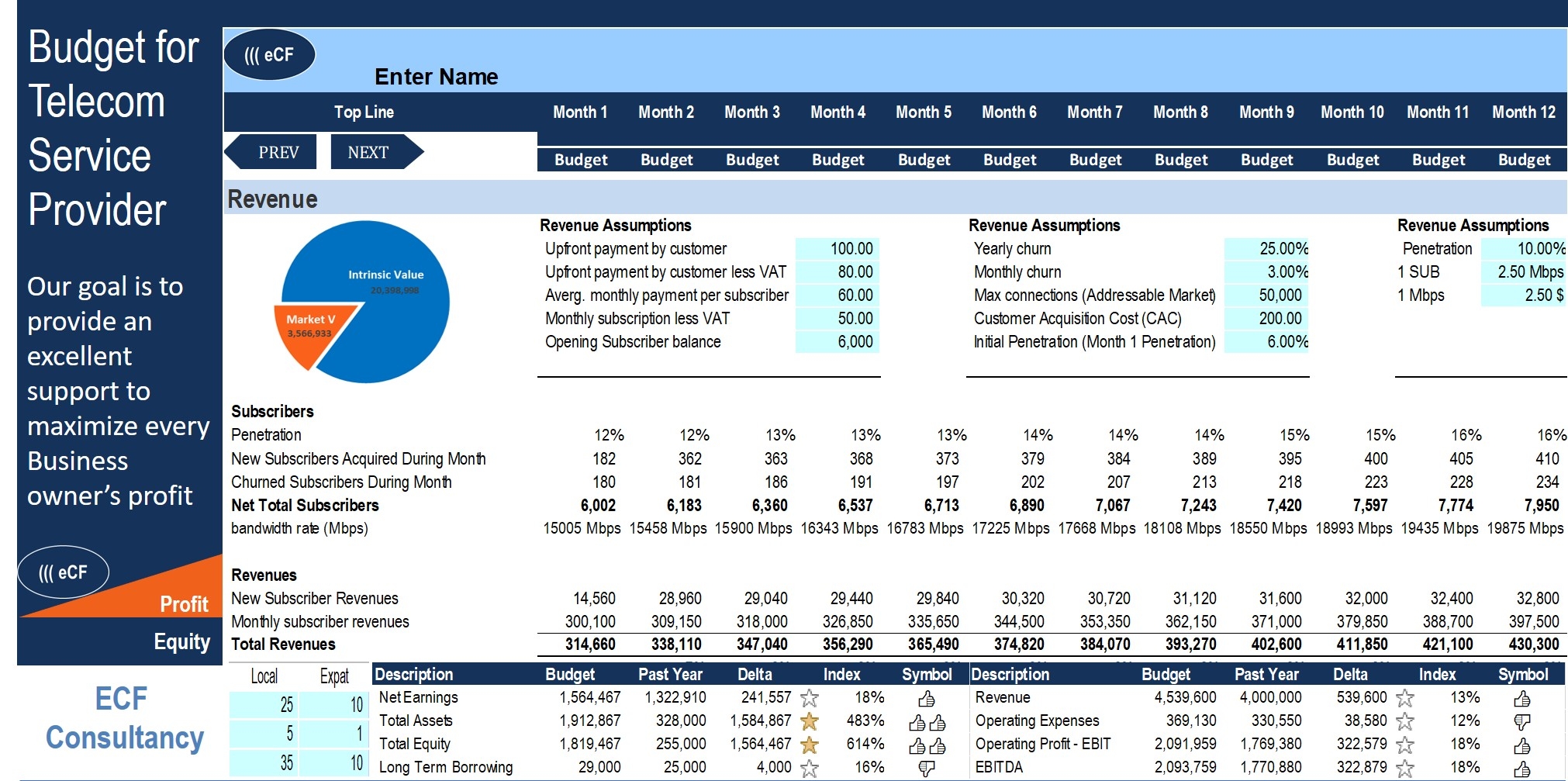The height and width of the screenshot is (781, 1568).
Task: Click the gold star for Total Assets
Action: (809, 721)
